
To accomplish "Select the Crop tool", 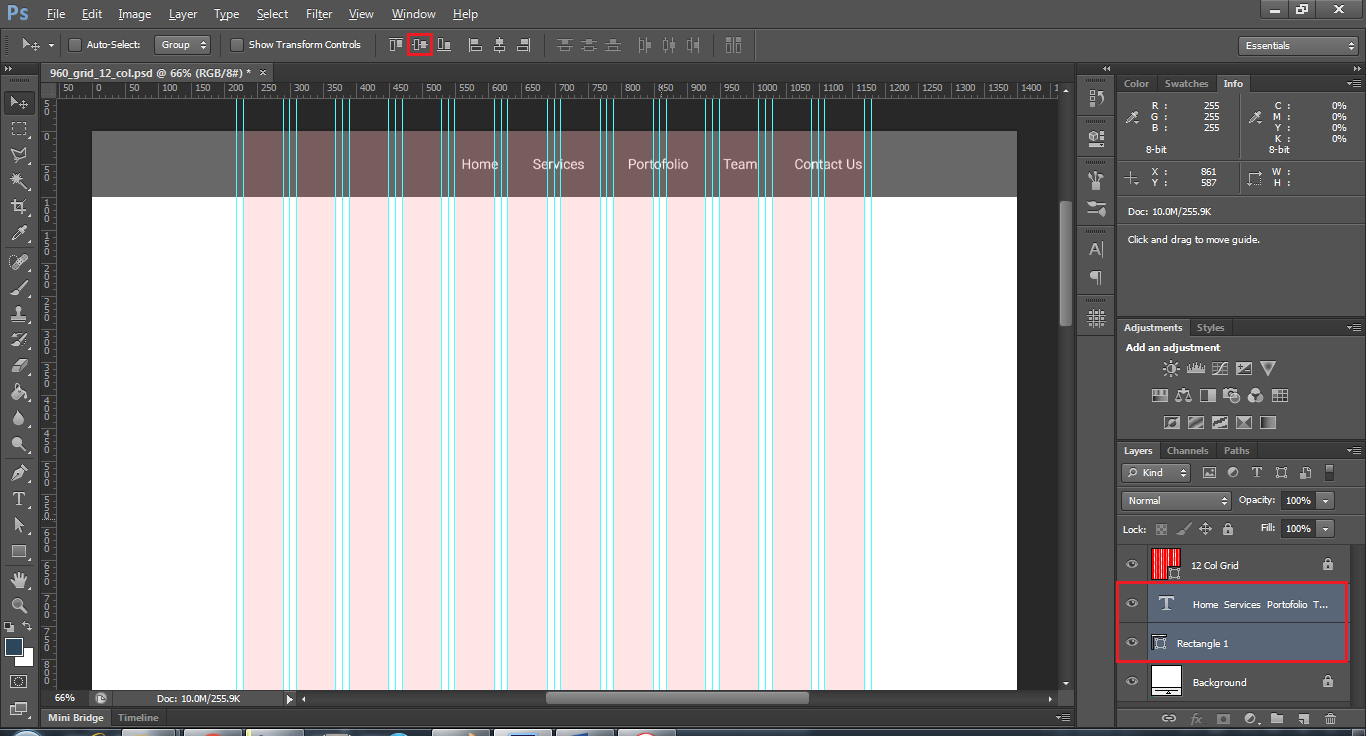I will point(19,207).
